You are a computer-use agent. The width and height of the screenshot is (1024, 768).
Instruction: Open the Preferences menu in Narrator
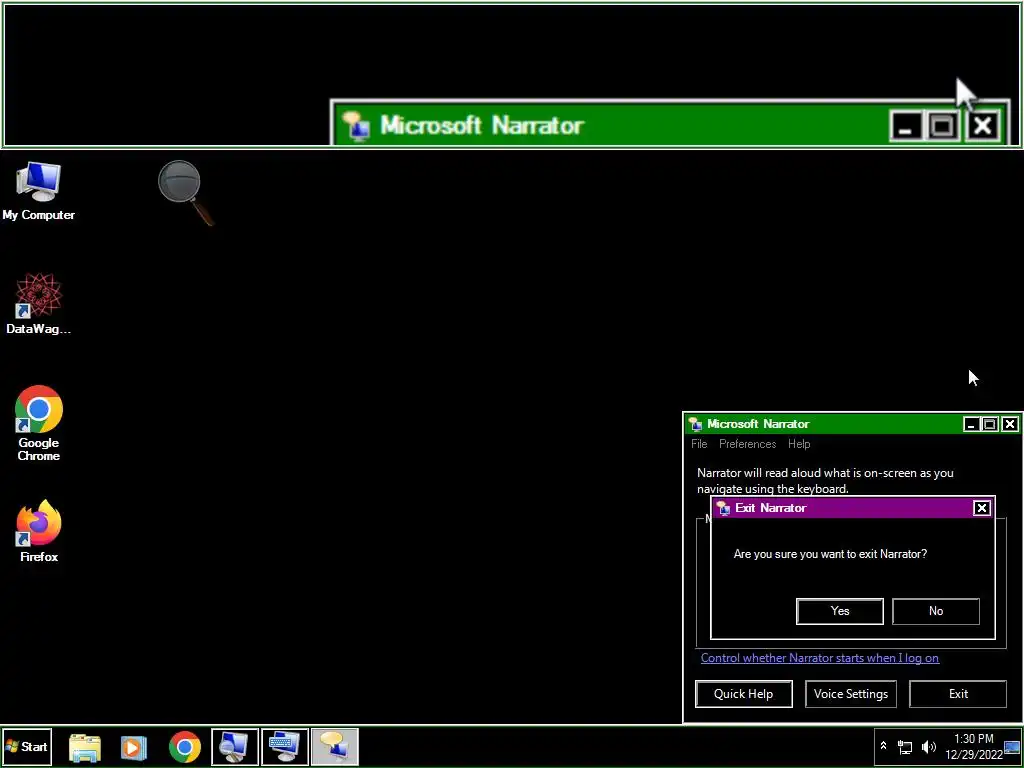tap(747, 444)
